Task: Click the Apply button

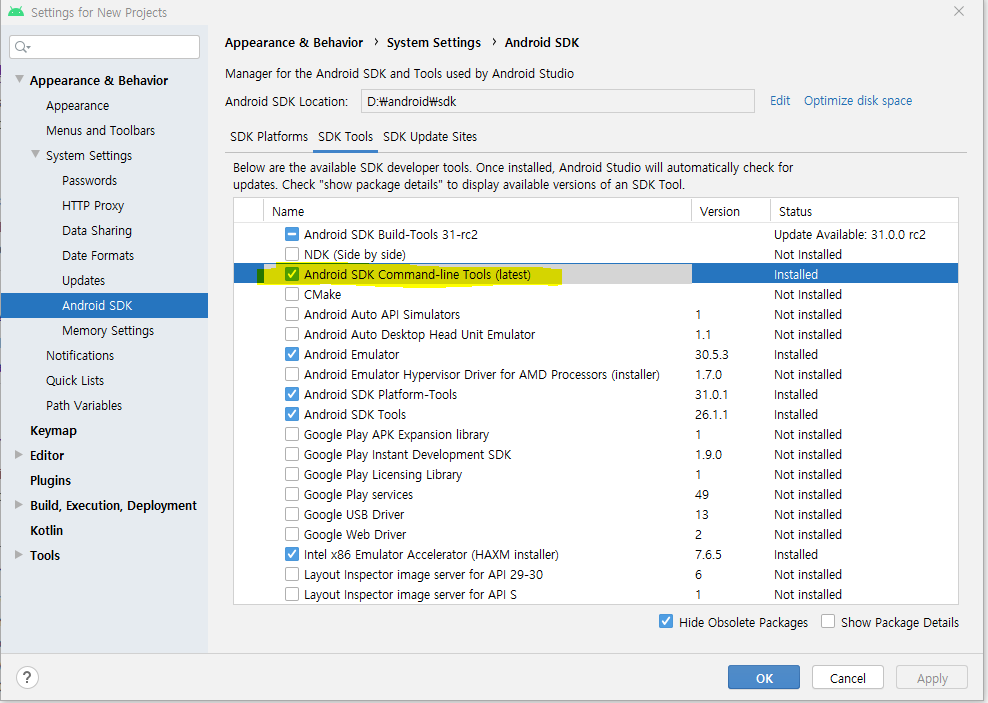Action: pos(932,678)
